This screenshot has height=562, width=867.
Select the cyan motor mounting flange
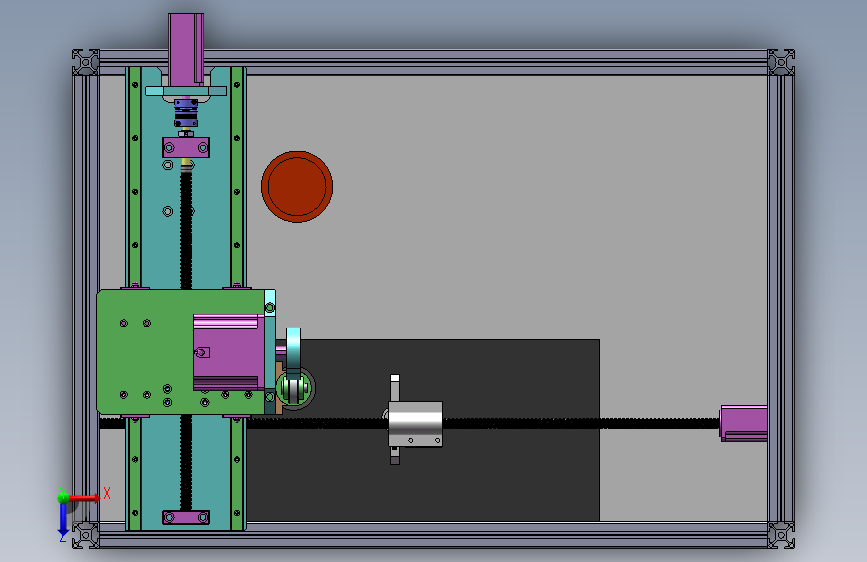[186, 91]
